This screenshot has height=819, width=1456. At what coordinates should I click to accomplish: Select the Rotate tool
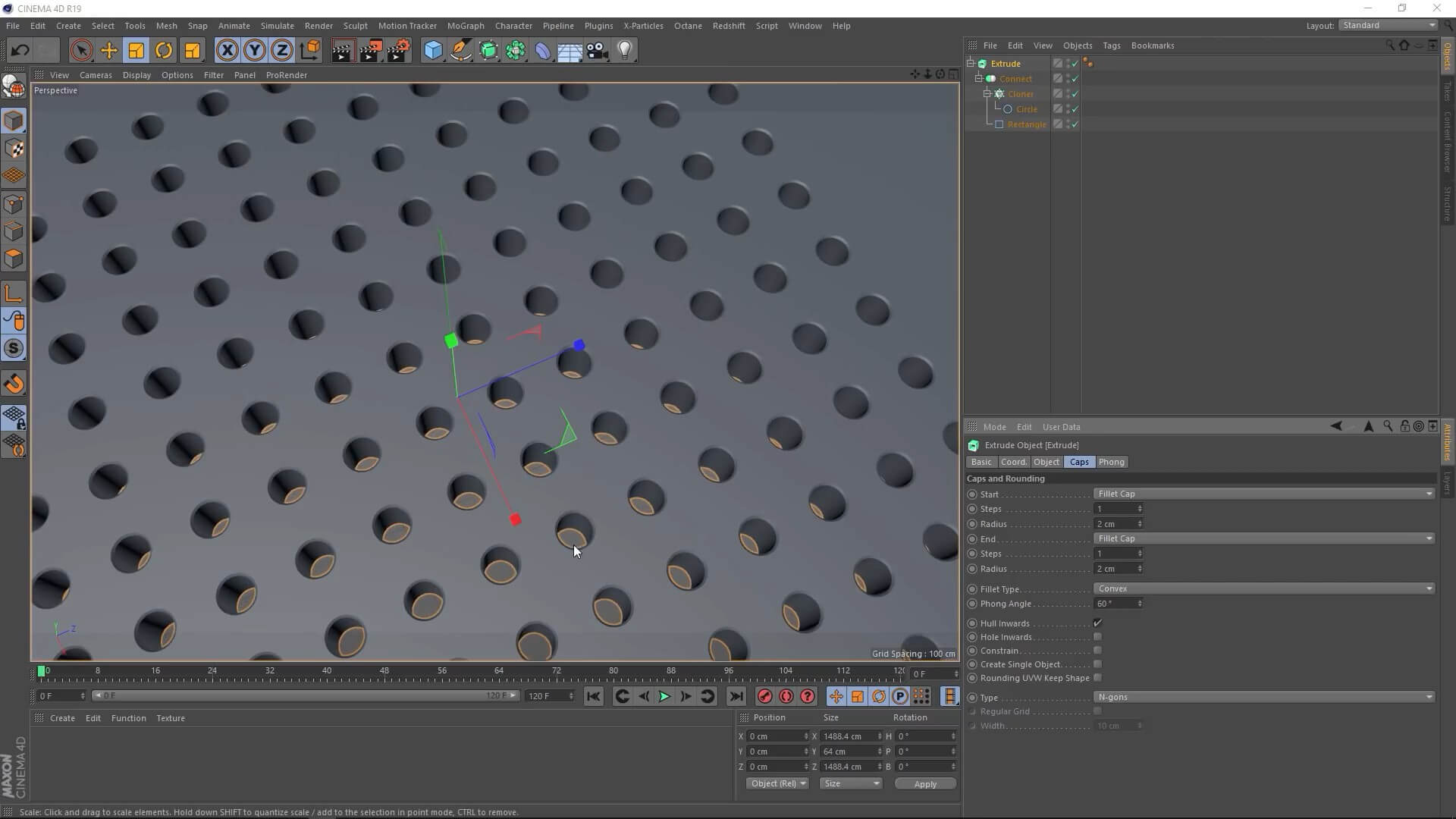tap(164, 51)
